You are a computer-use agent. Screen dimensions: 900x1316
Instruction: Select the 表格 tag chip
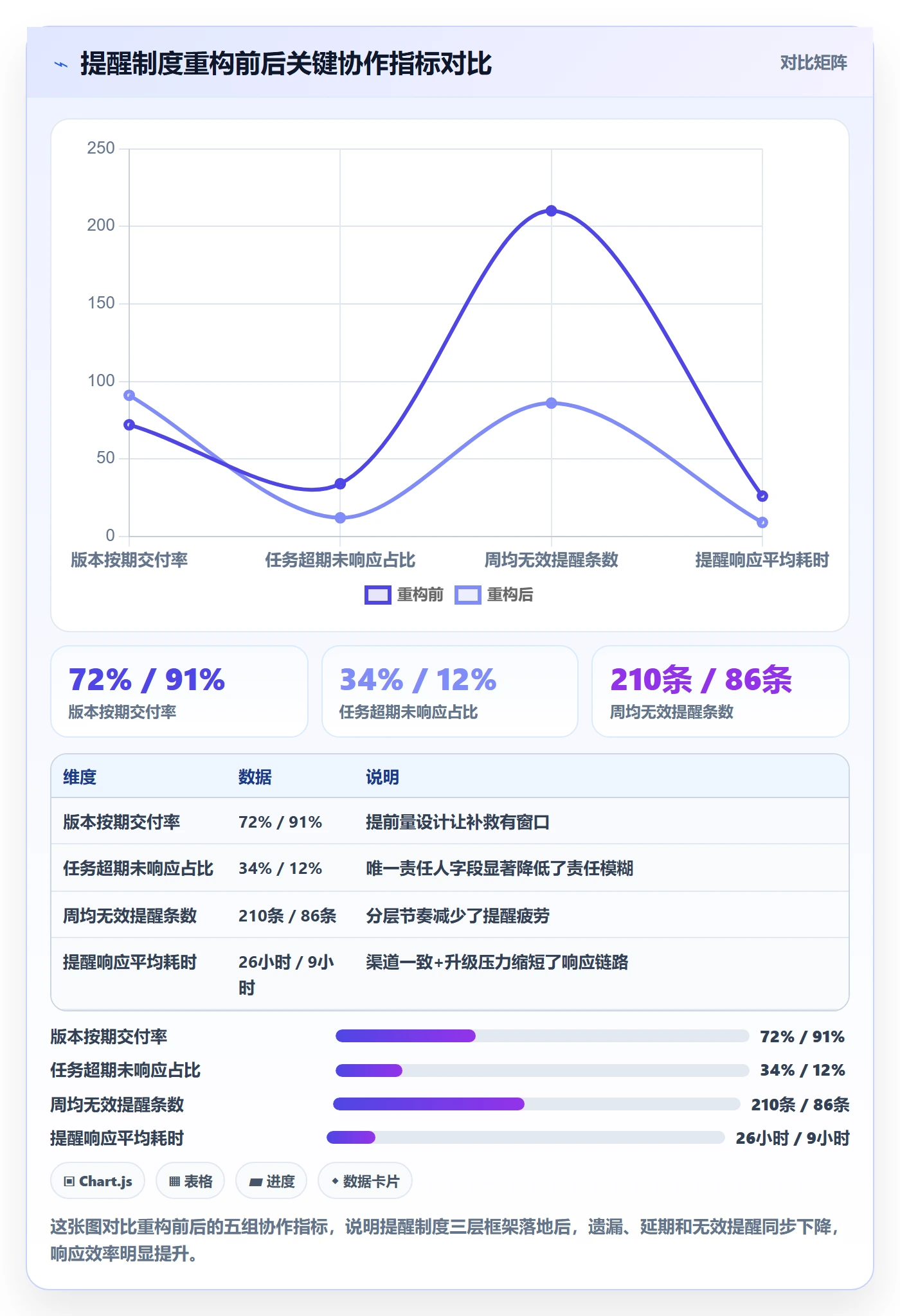tap(190, 1181)
